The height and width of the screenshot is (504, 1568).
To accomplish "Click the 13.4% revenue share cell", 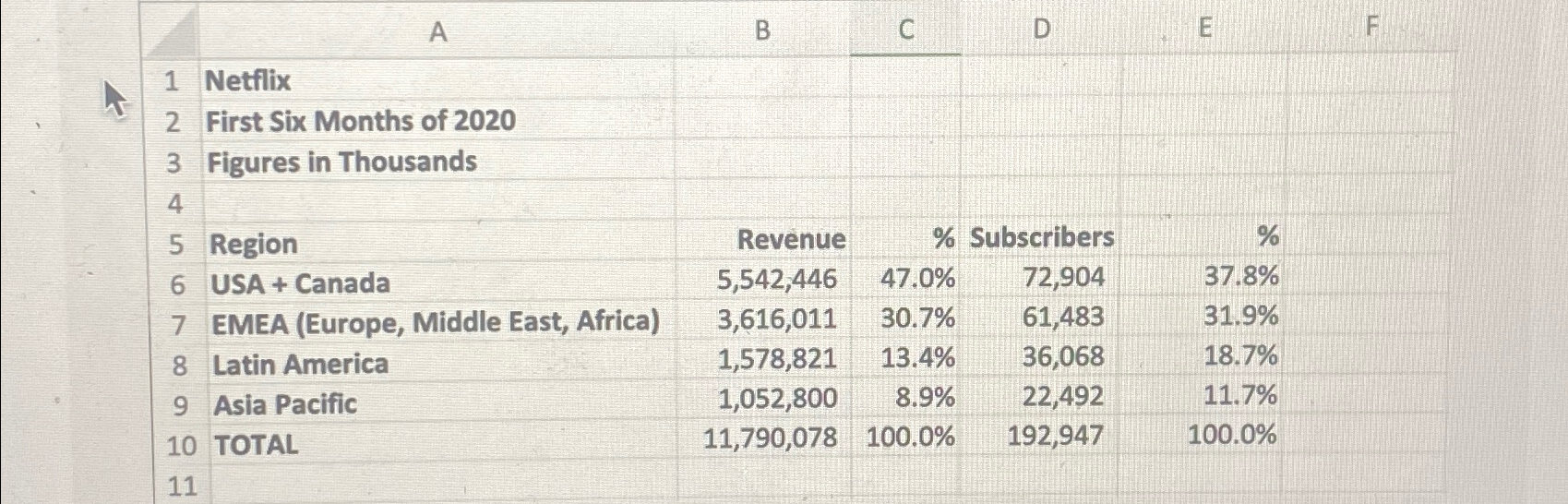I will (x=907, y=358).
